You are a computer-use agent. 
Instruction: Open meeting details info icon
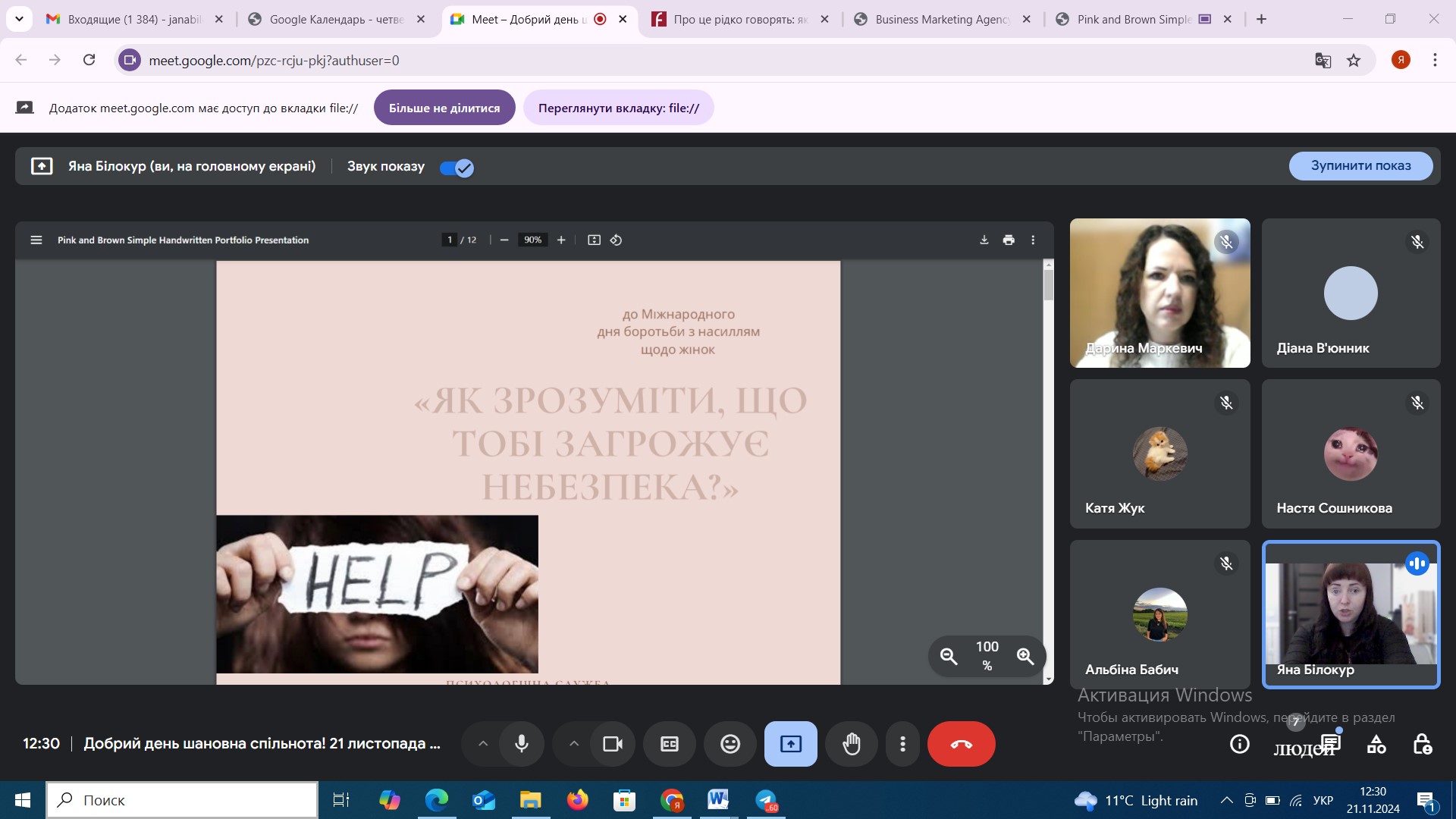coord(1239,745)
